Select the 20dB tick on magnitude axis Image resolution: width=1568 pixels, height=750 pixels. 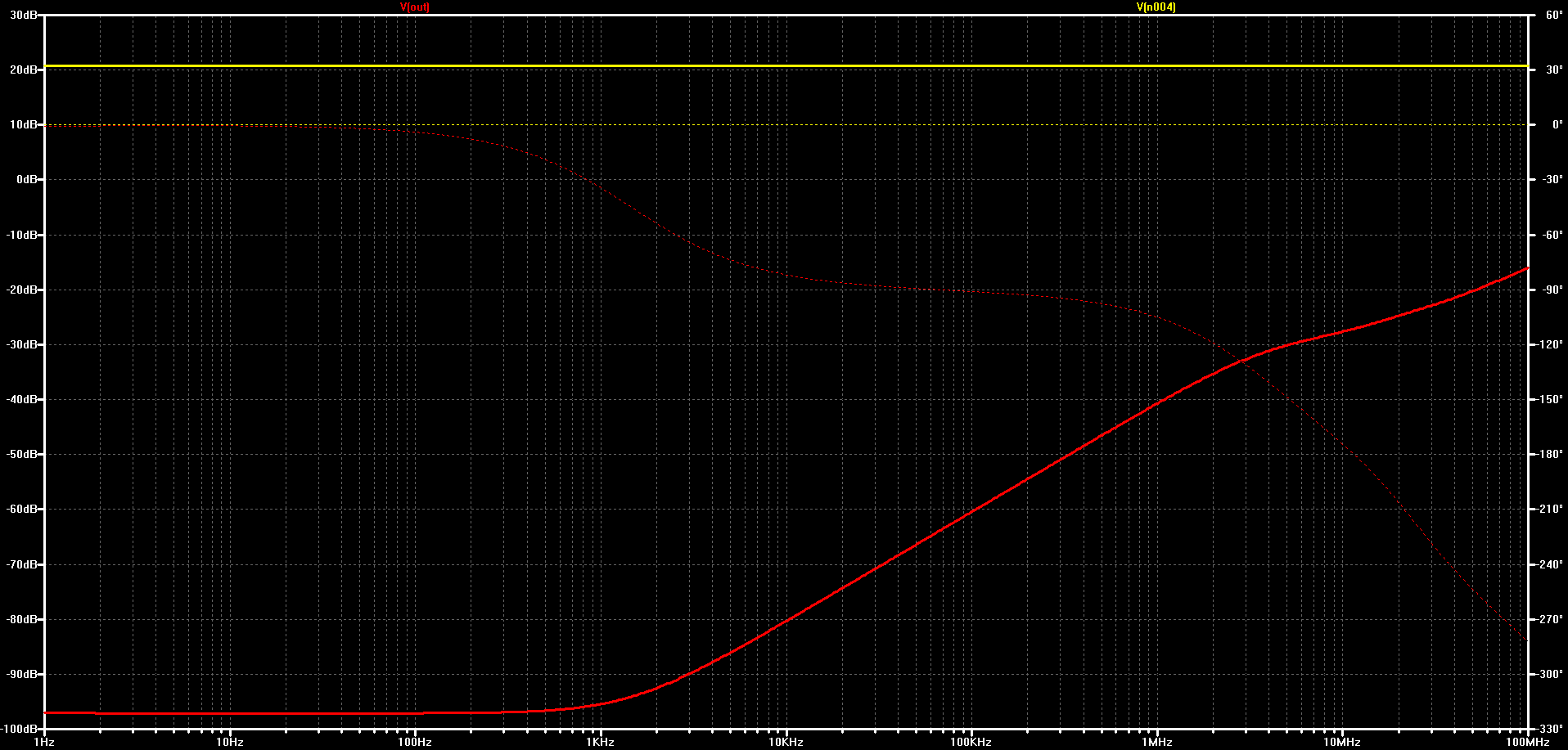tap(23, 70)
